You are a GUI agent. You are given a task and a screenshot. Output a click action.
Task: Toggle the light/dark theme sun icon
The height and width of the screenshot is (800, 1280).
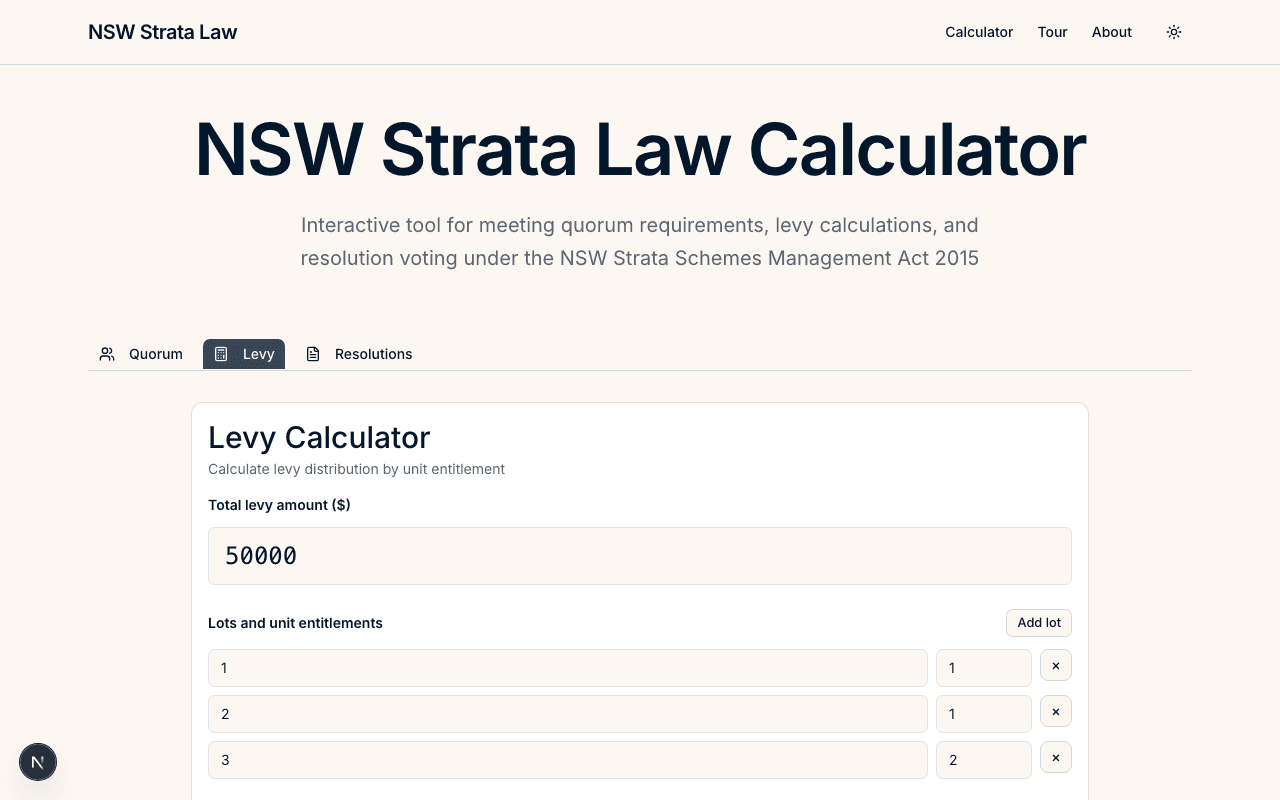(x=1174, y=32)
